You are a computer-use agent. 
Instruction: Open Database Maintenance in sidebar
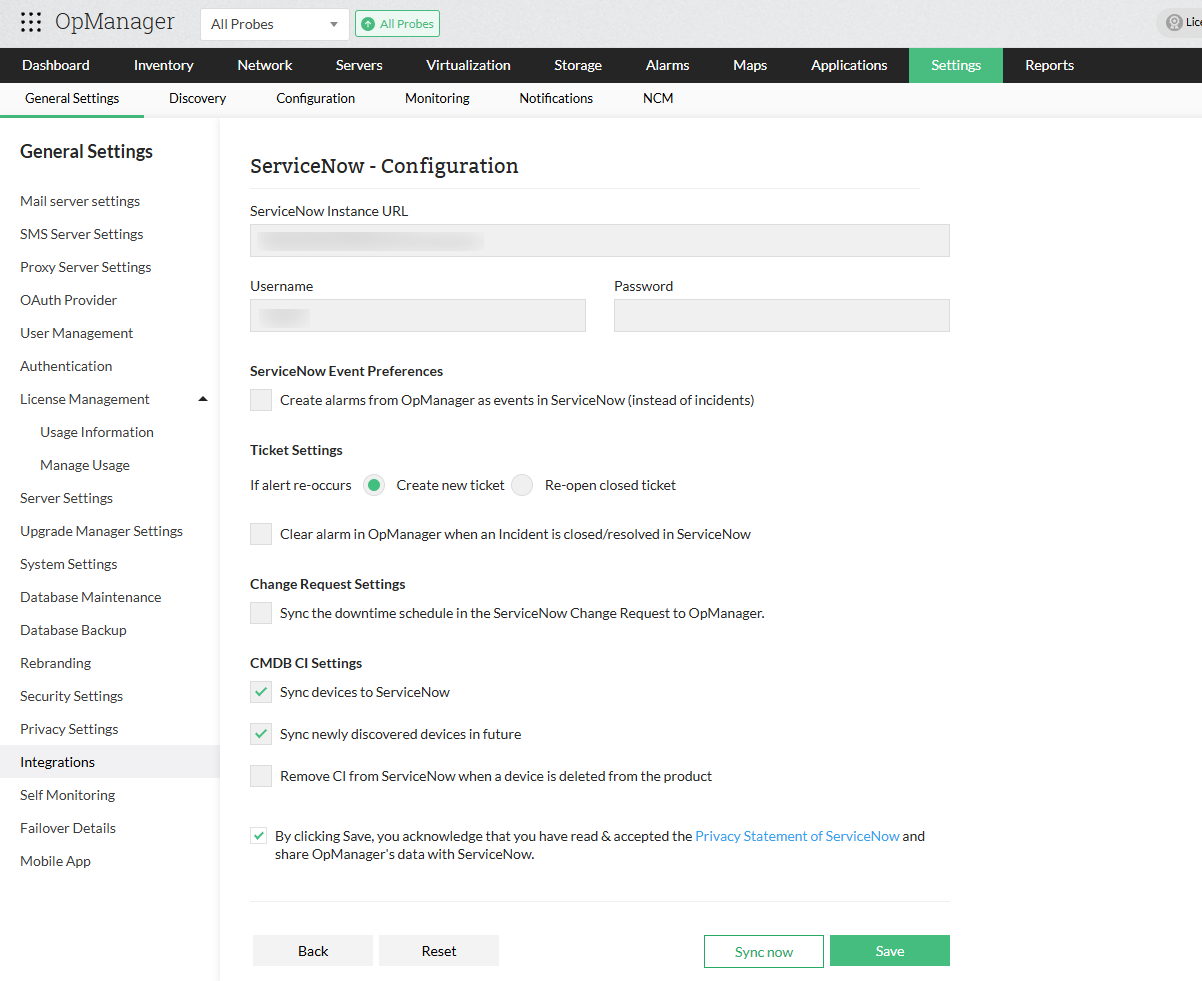coord(91,597)
